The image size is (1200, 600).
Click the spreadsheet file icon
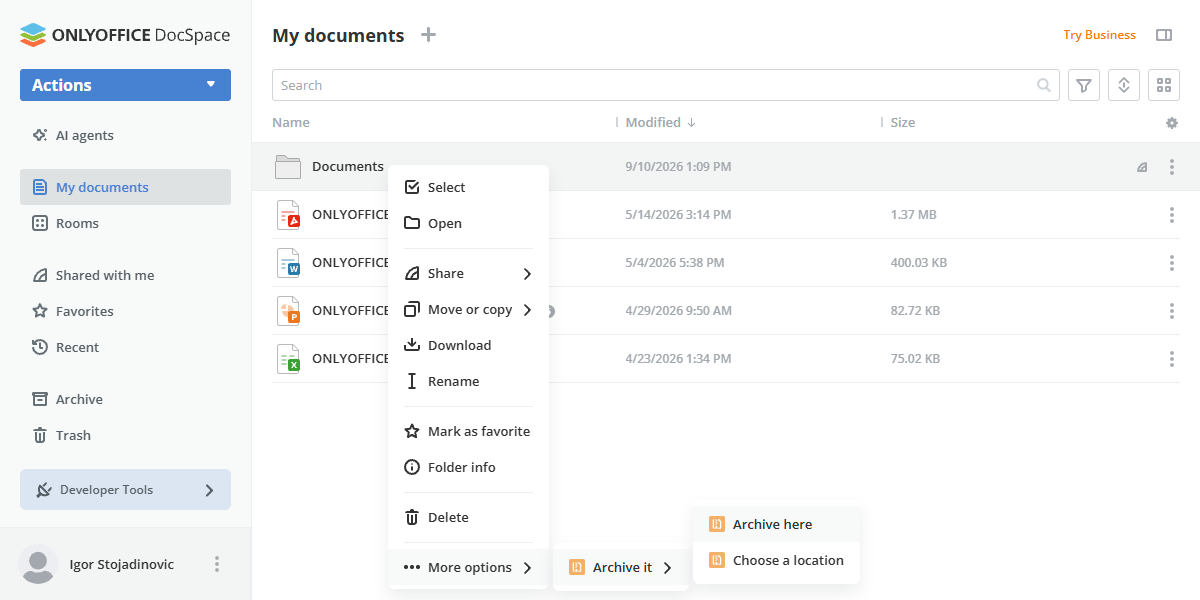tap(288, 359)
